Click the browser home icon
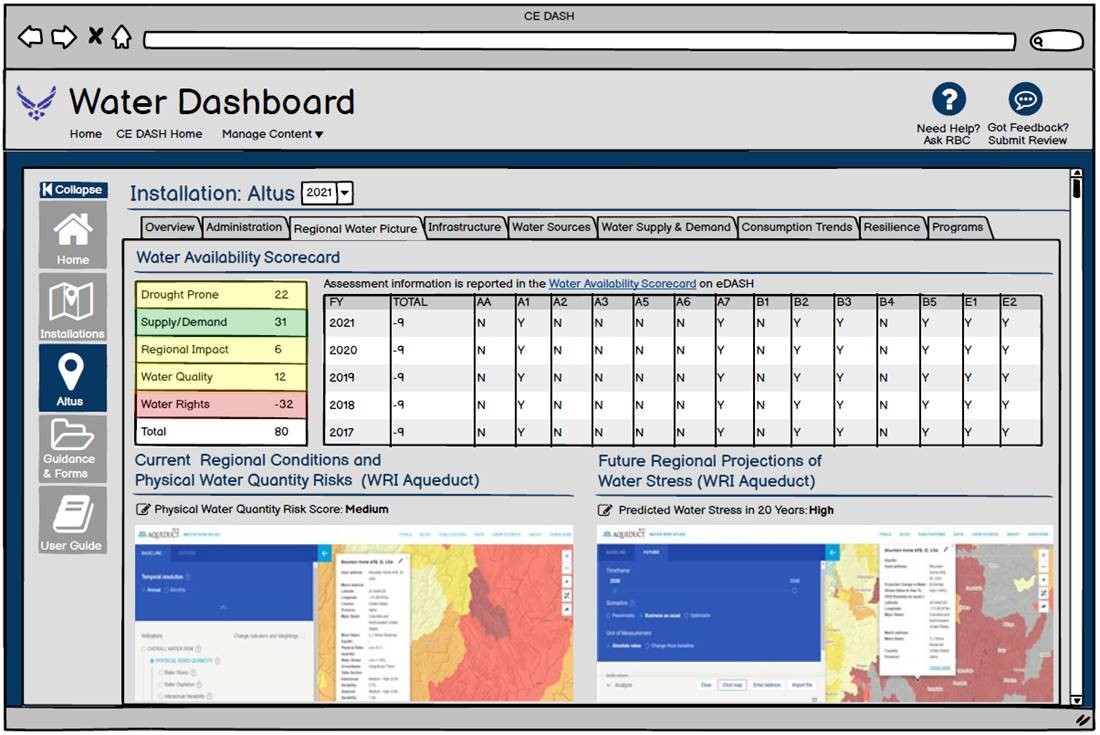This screenshot has height=735, width=1100. [121, 38]
